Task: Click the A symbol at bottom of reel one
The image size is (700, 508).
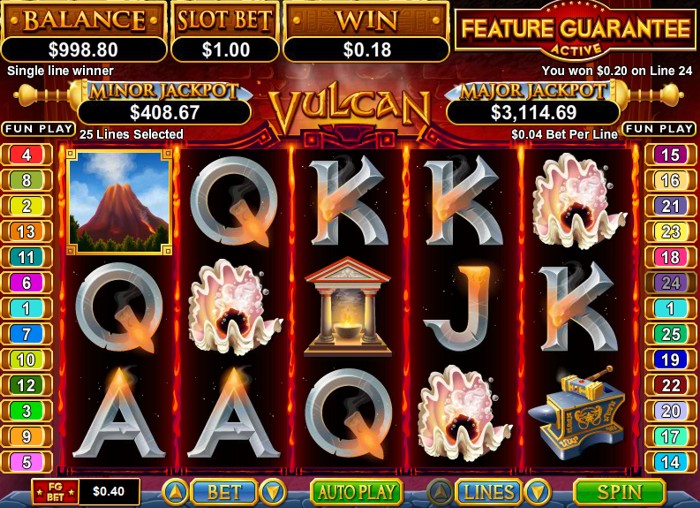Action: point(119,413)
